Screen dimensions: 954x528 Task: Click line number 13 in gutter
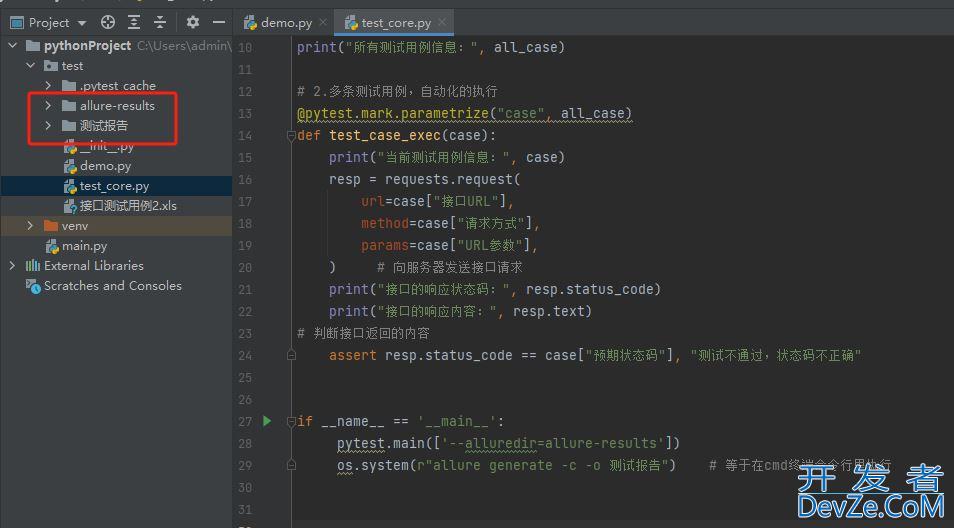click(245, 114)
